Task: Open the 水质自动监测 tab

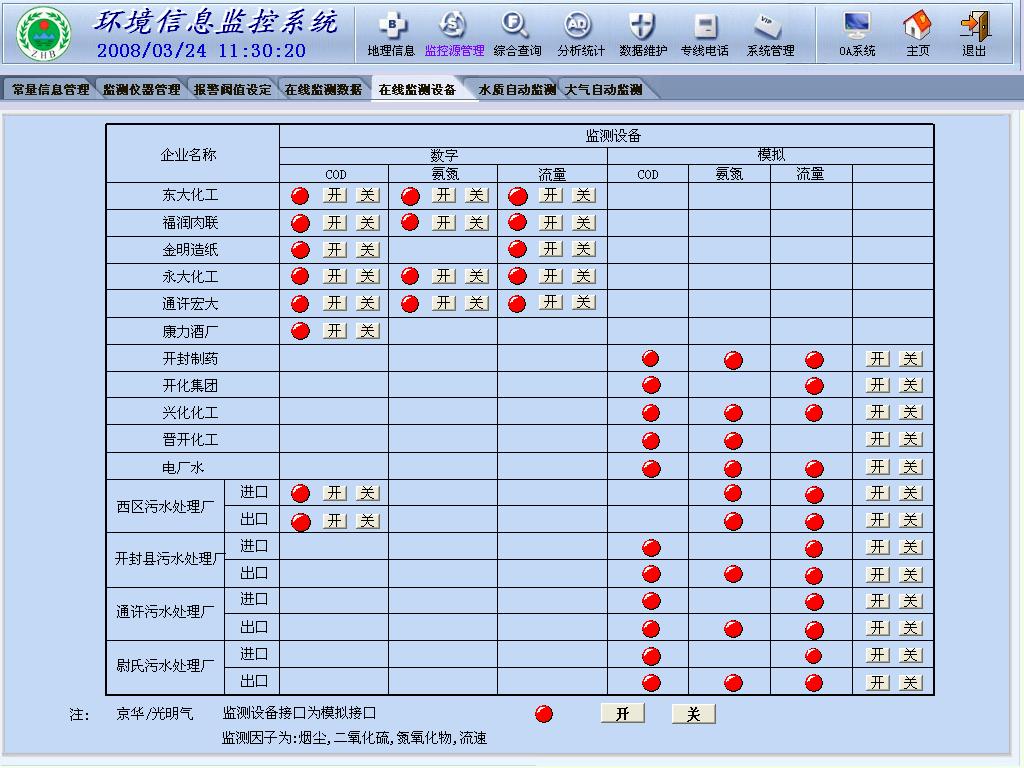Action: 516,89
